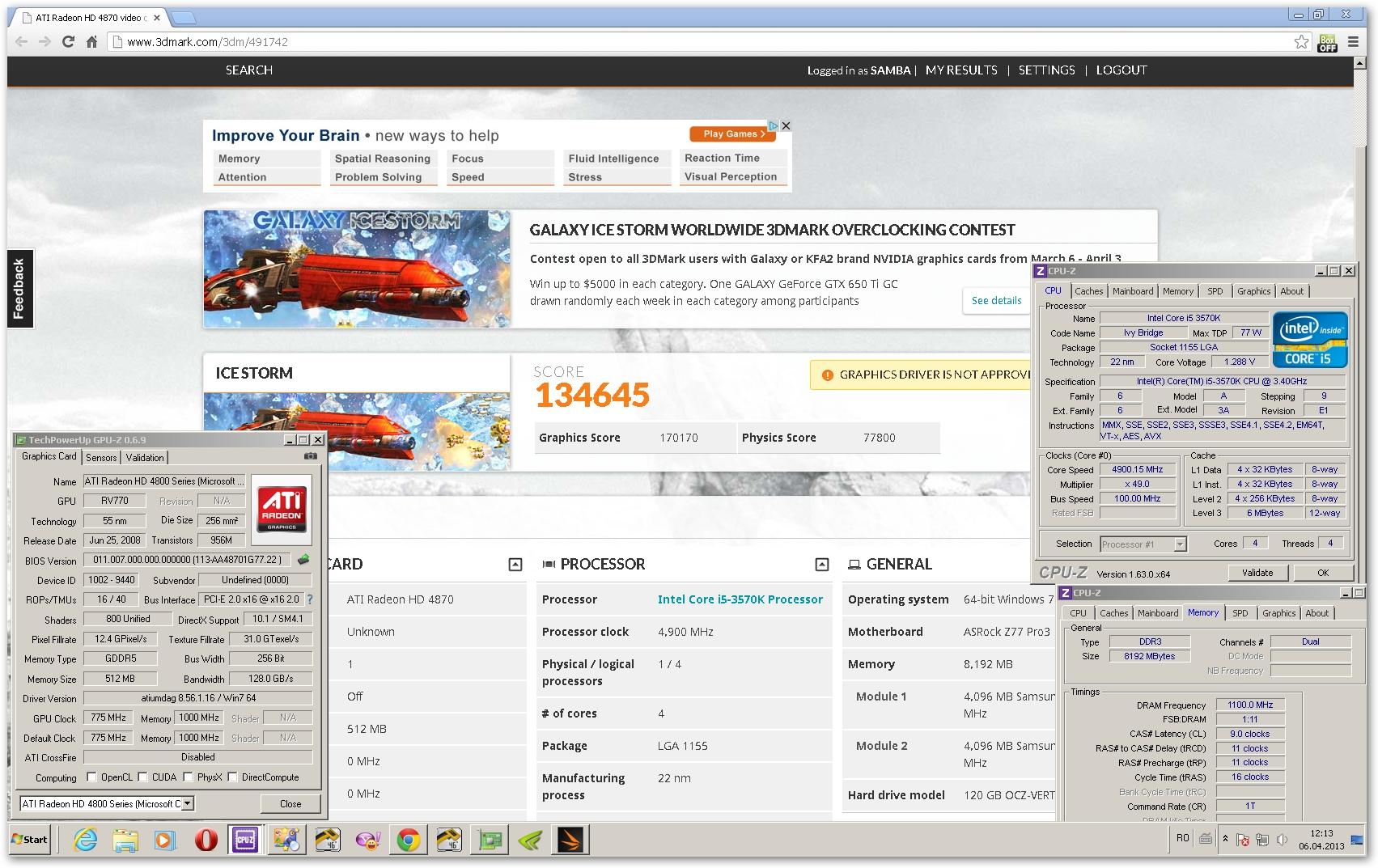Switch to GPU-Z Validation tab
The width and height of the screenshot is (1378, 868).
(x=145, y=458)
